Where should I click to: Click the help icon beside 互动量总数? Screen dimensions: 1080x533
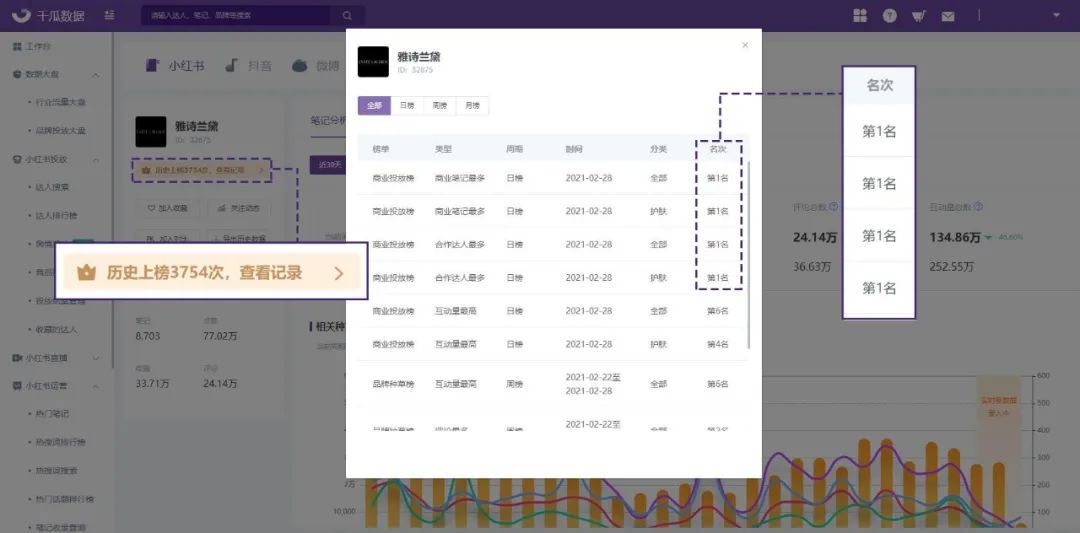pos(978,207)
